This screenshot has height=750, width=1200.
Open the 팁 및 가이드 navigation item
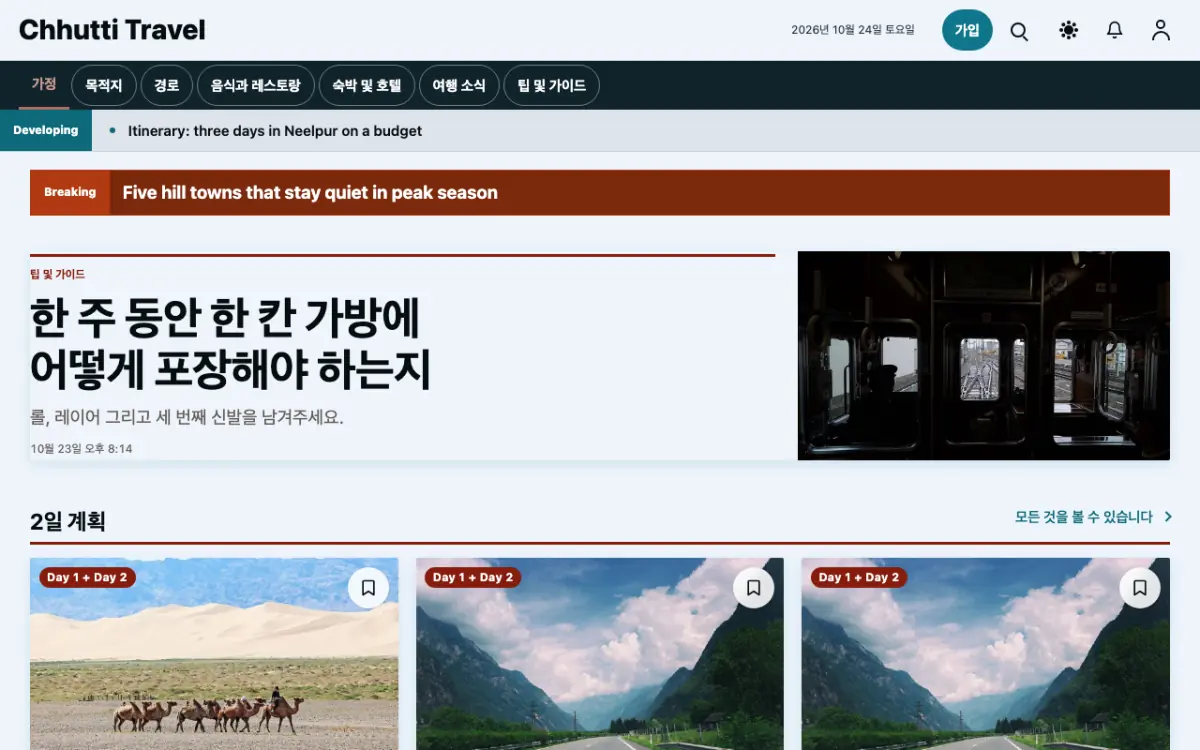(x=552, y=86)
